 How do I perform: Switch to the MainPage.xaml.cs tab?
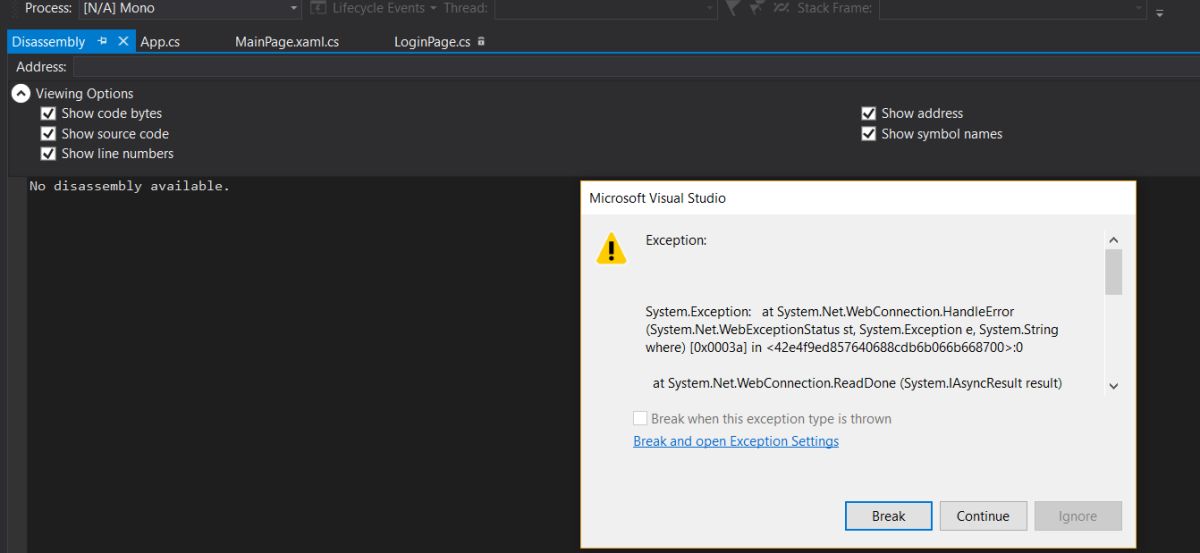287,42
